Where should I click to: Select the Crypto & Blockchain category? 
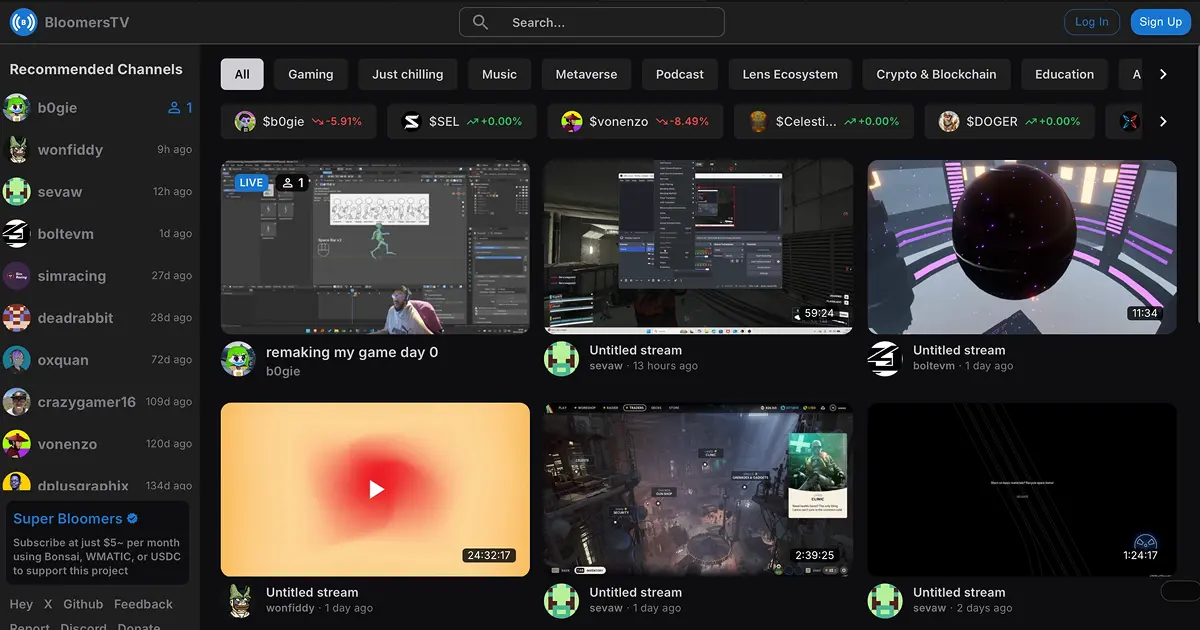click(936, 73)
